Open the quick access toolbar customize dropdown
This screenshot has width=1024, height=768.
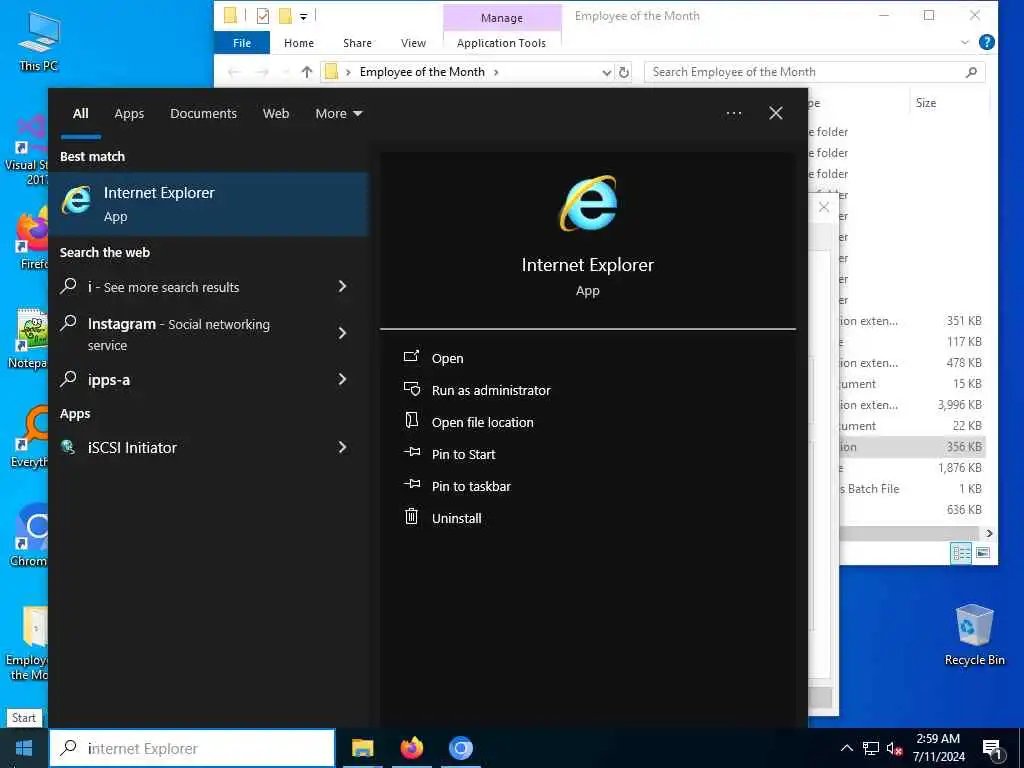pos(303,16)
